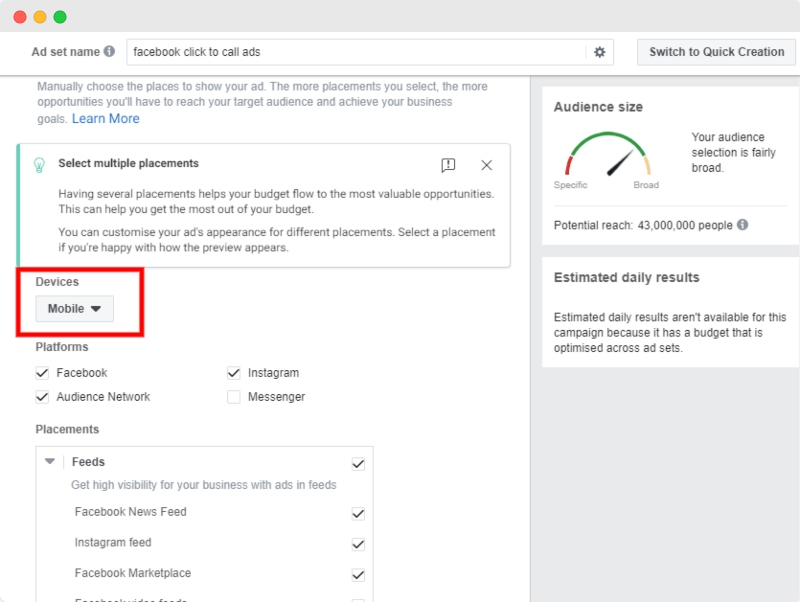
Task: Uncheck the Instagram feed placement
Action: (357, 544)
